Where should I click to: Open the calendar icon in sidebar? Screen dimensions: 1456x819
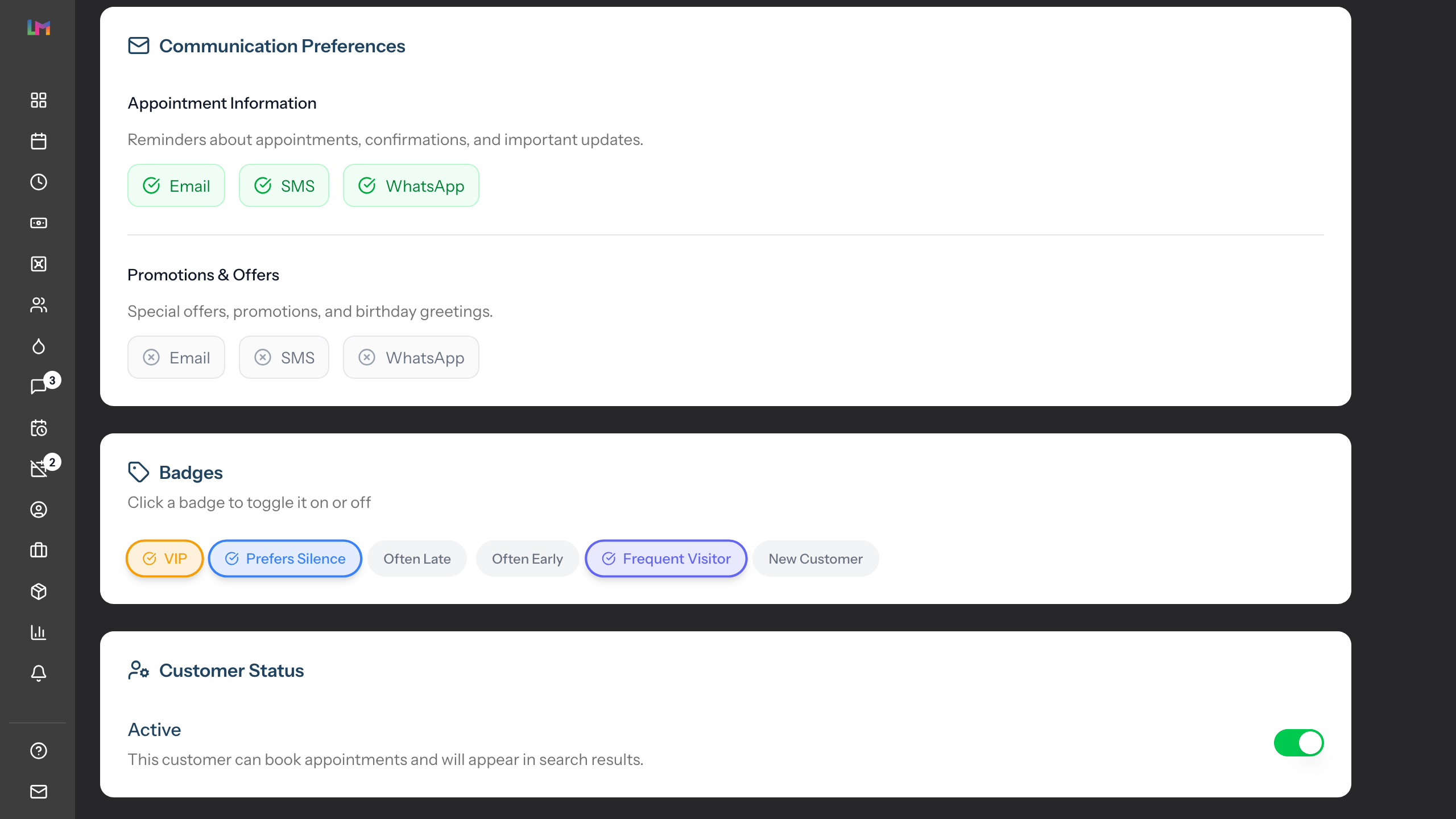[x=39, y=141]
